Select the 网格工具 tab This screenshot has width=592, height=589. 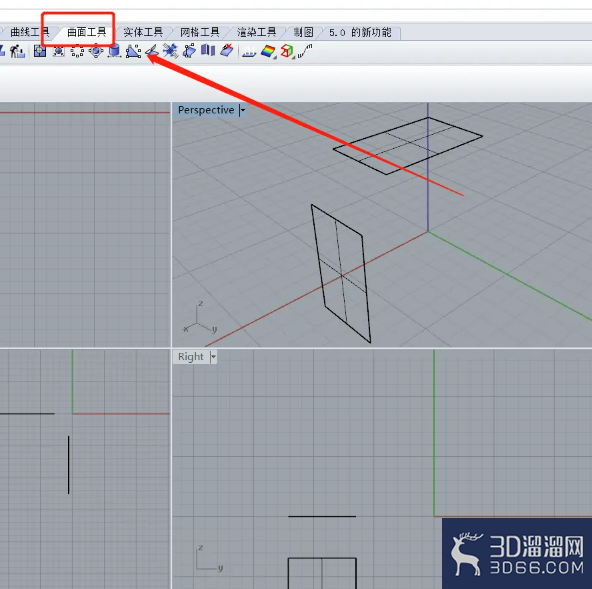(x=200, y=32)
